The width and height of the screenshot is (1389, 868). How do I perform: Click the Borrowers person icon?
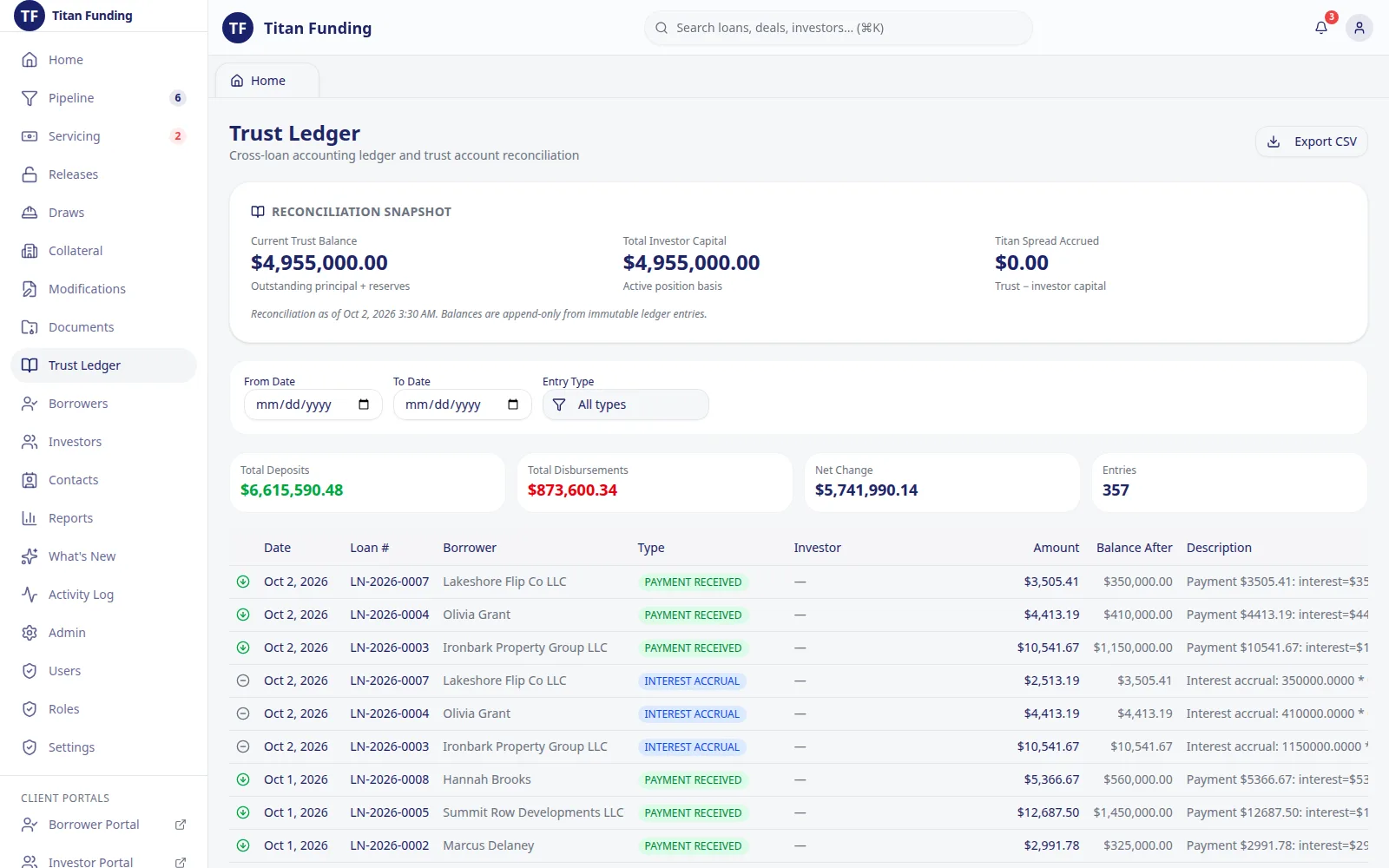[30, 404]
